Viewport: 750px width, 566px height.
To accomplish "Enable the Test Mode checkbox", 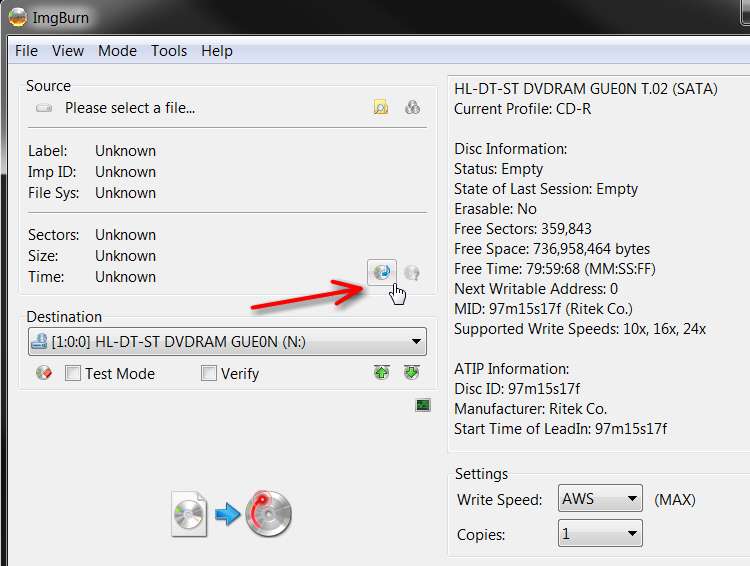I will pos(73,373).
